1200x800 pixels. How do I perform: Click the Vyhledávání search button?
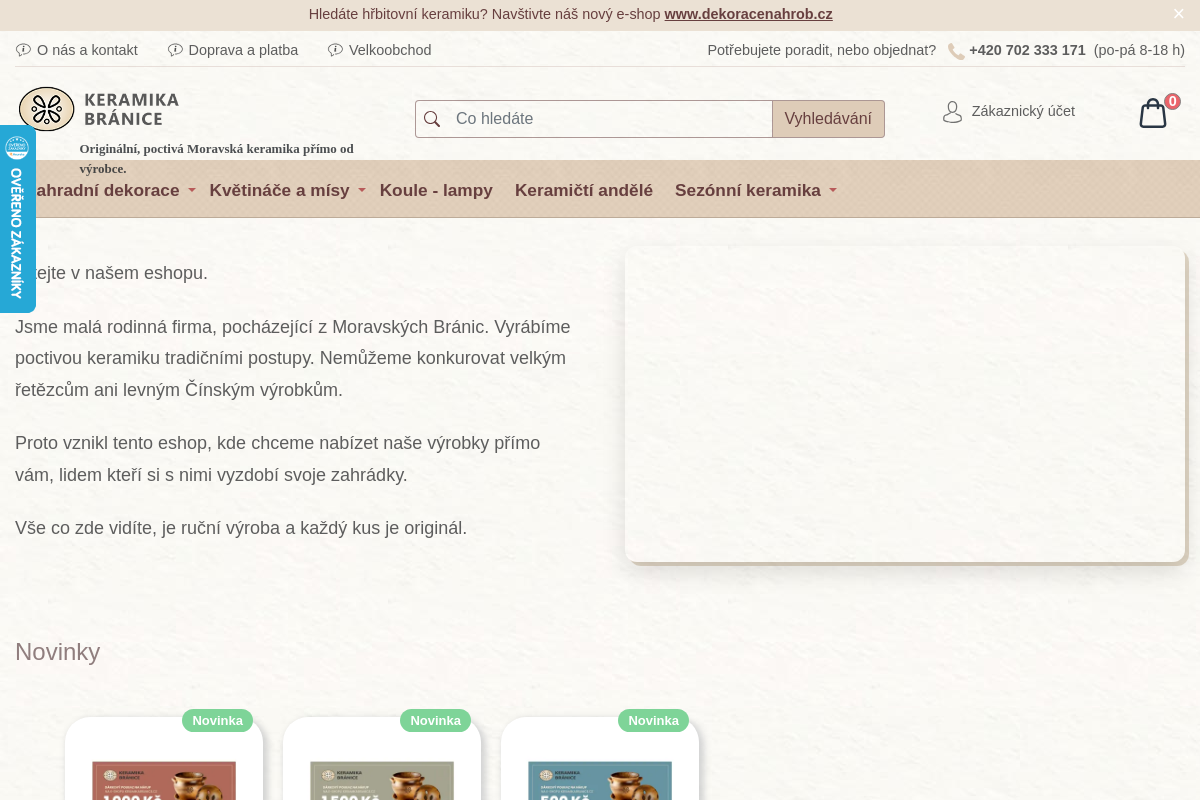[828, 119]
